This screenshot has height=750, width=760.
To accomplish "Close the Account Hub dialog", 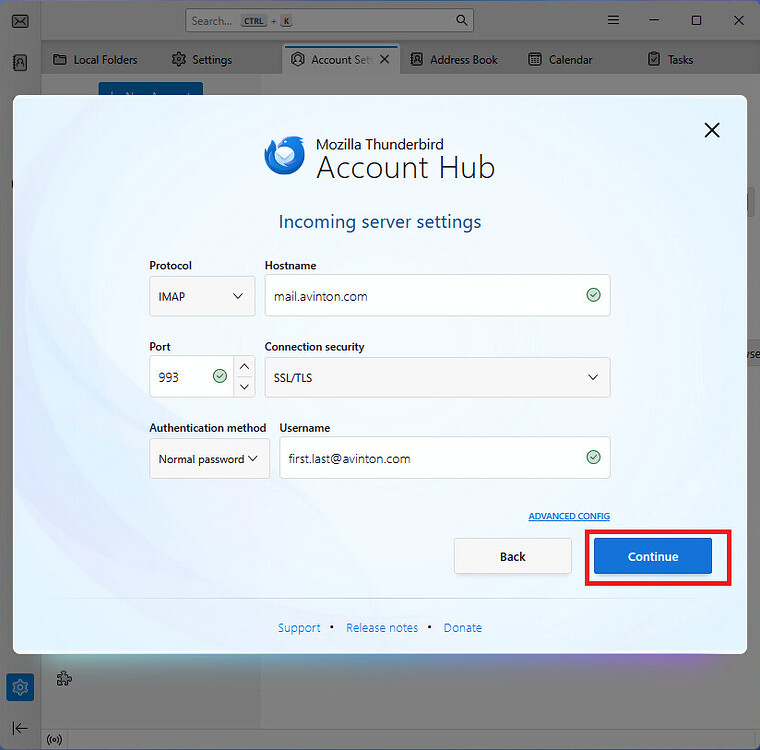I will 712,130.
